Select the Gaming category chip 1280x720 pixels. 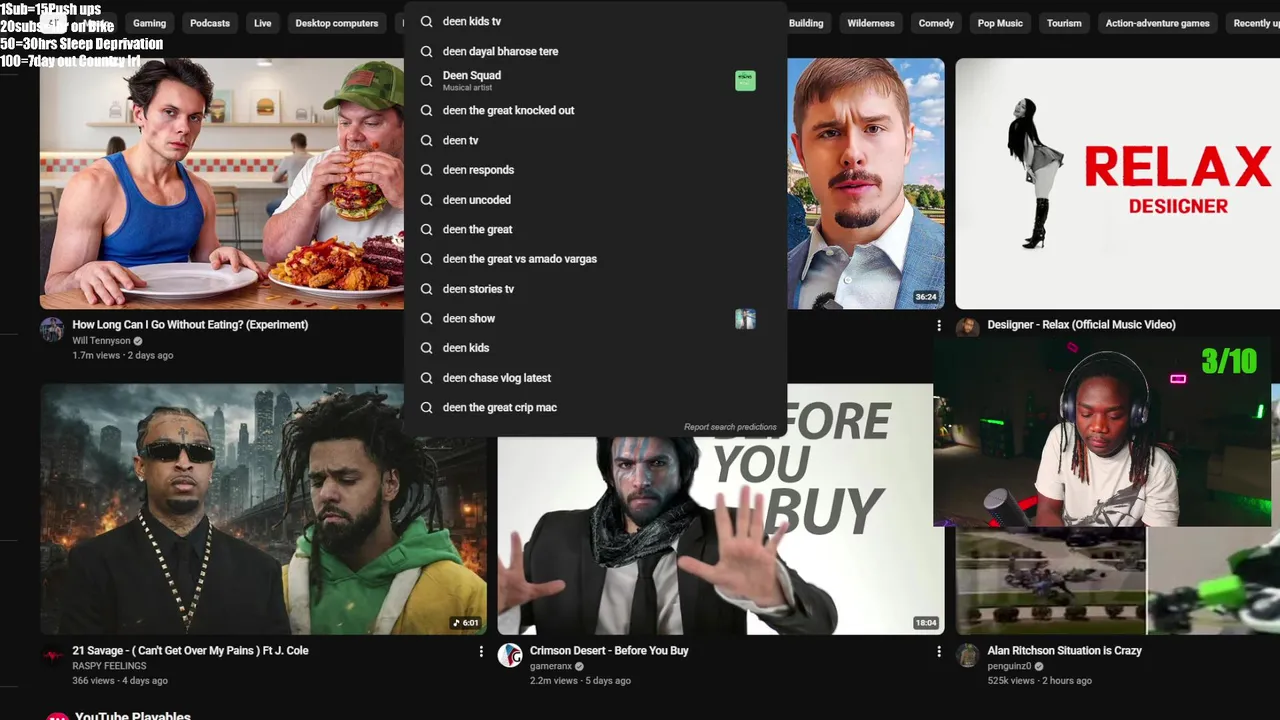(x=149, y=23)
